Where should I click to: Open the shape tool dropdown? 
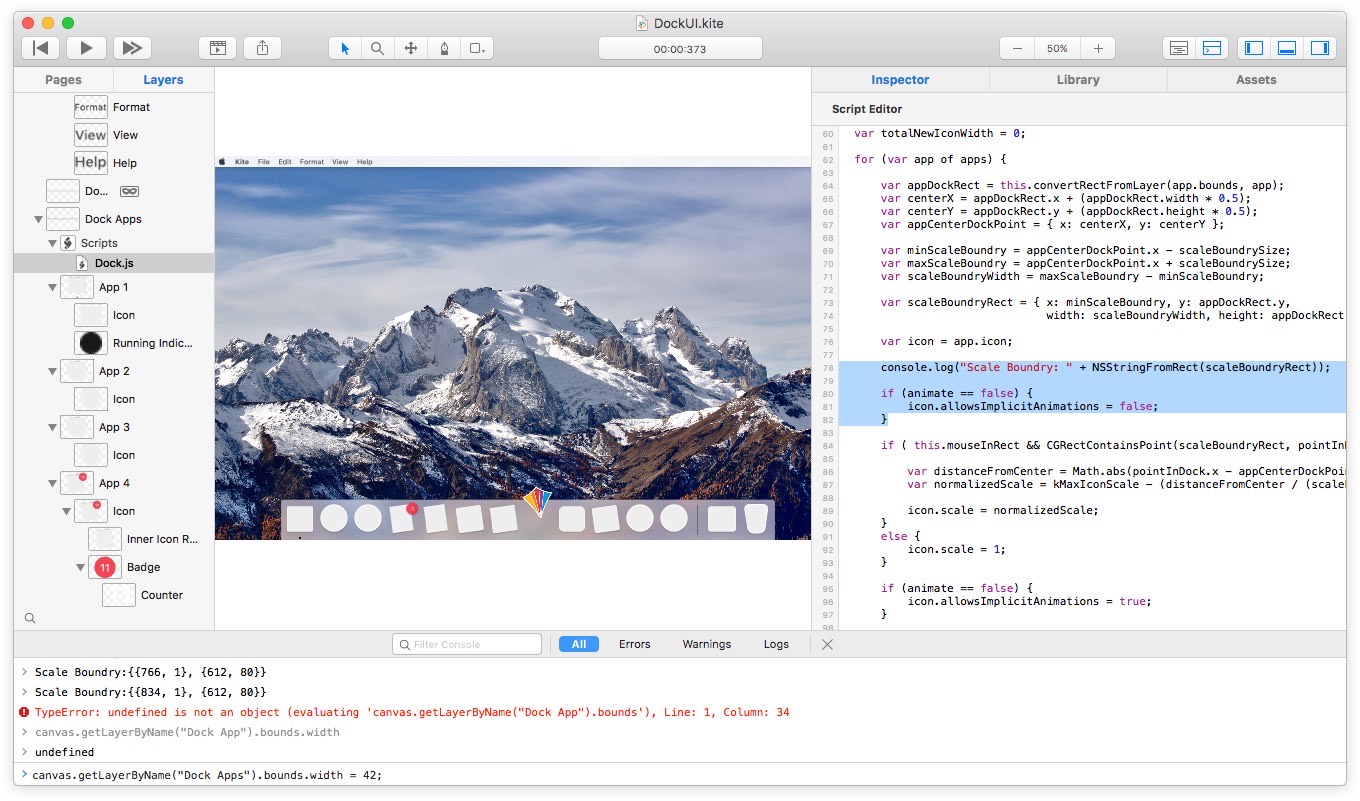point(477,48)
